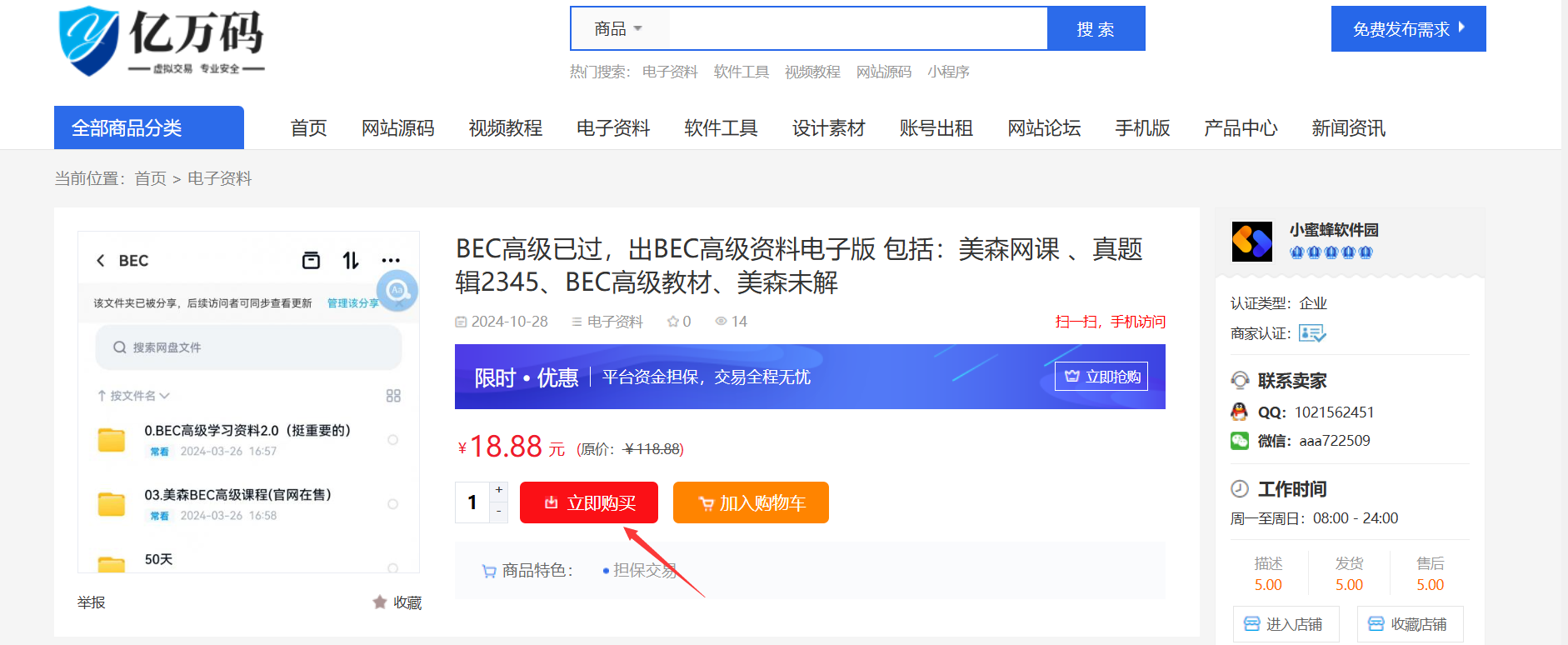Click breadcrumb link 电子资料
Screen dimensions: 1568x645
click(x=220, y=178)
